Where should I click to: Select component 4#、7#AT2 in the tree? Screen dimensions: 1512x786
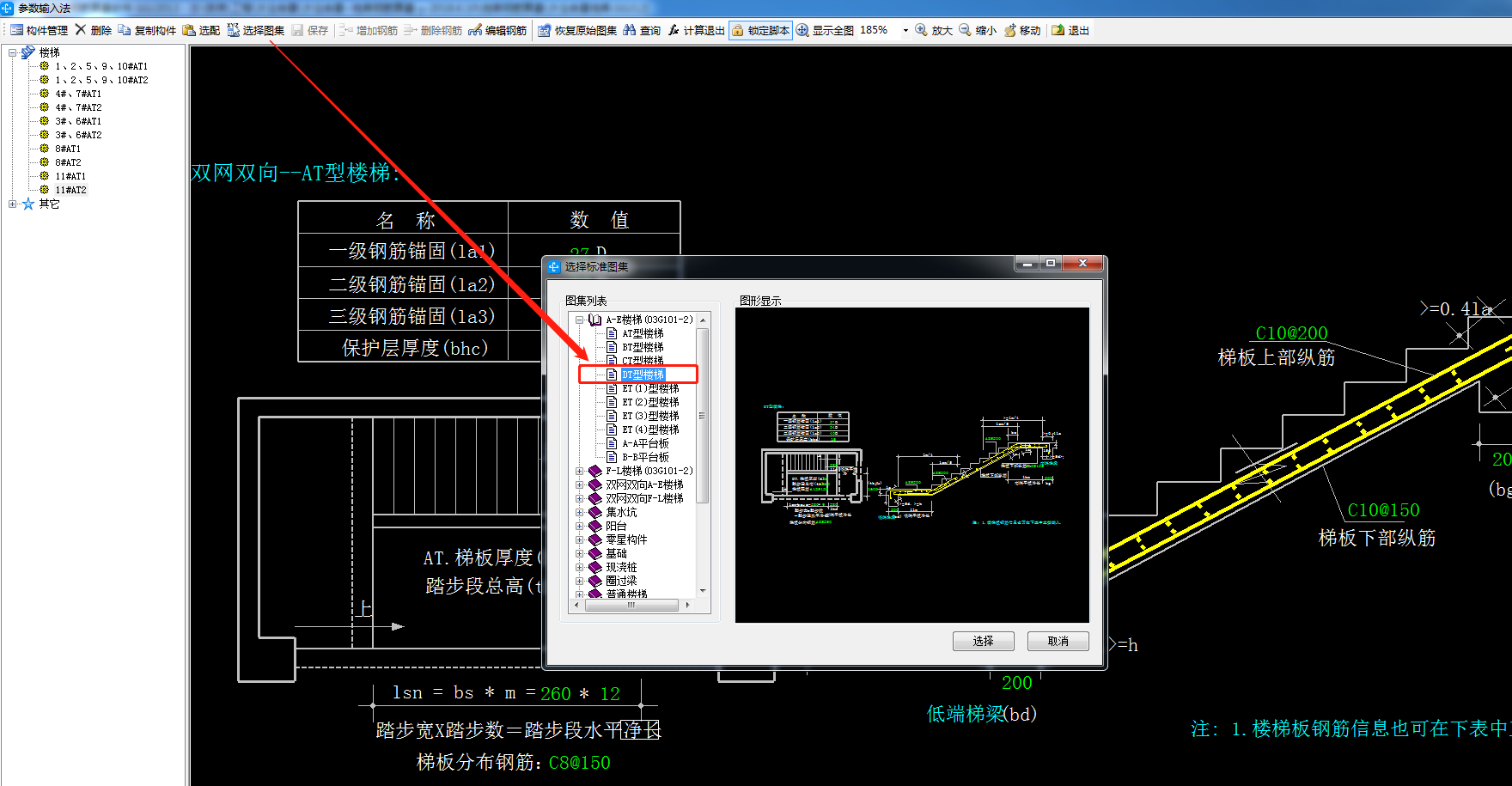coord(78,107)
